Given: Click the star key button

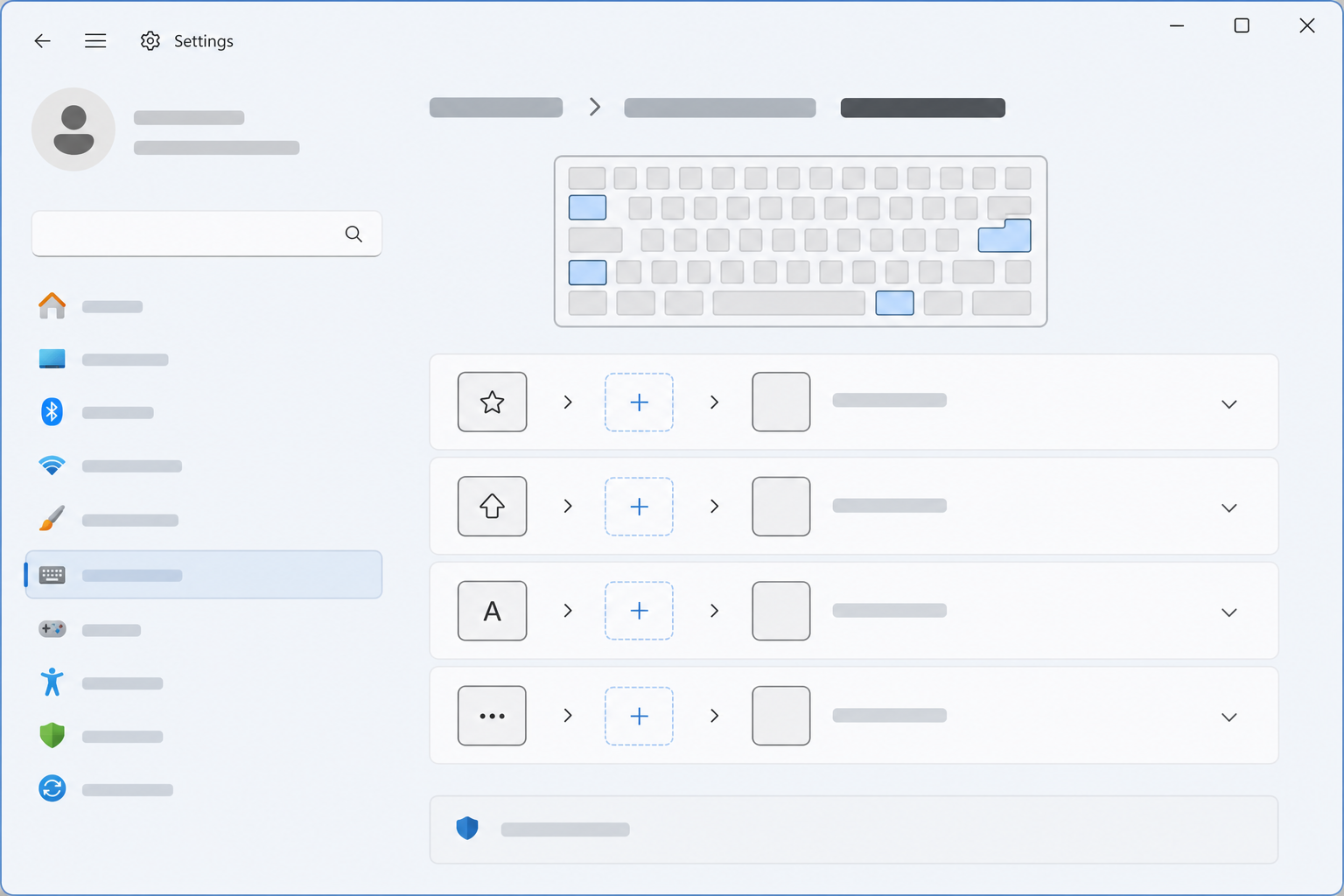Looking at the screenshot, I should 493,402.
